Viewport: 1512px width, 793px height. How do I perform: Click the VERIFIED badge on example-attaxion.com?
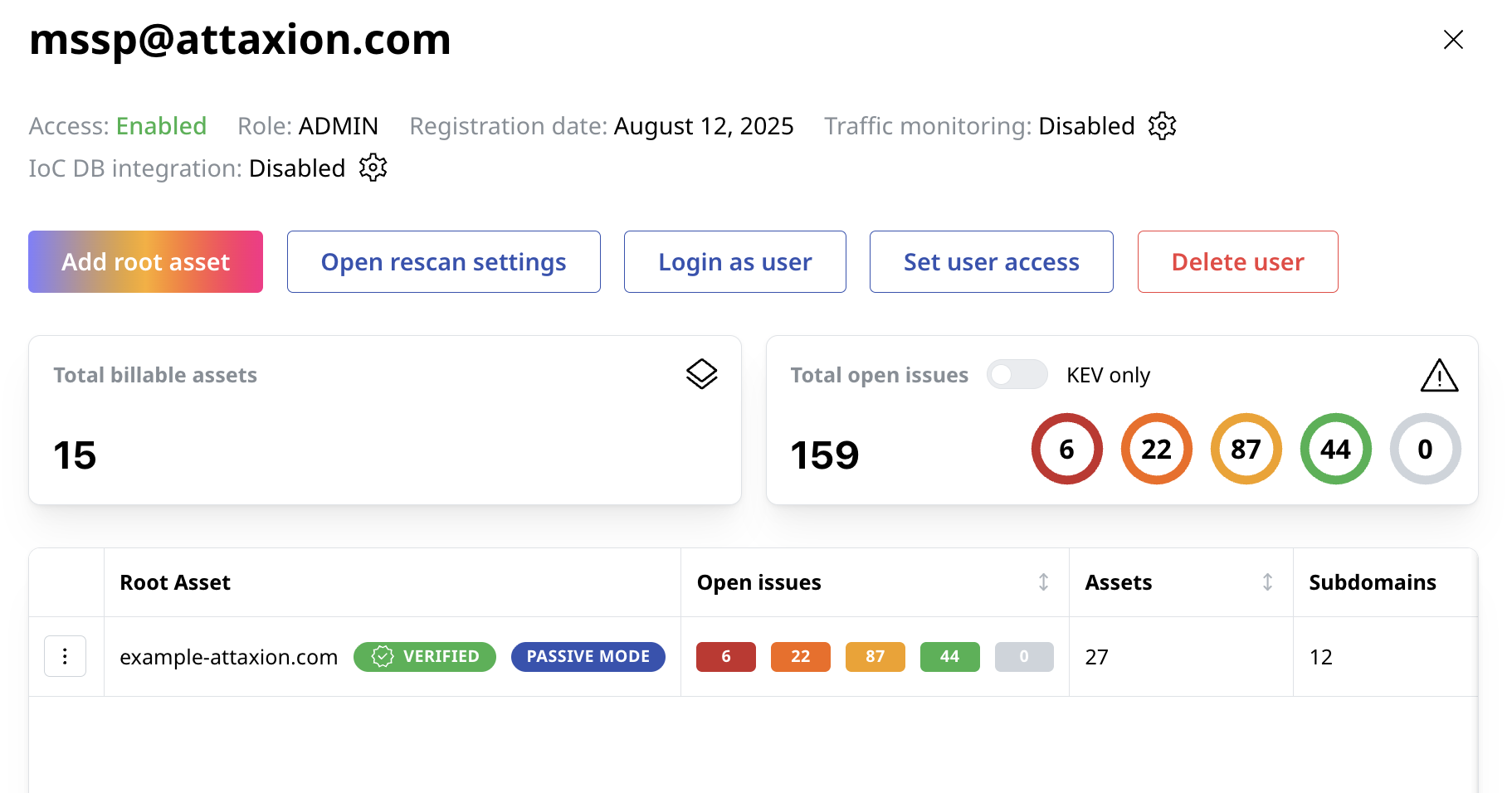tap(425, 656)
